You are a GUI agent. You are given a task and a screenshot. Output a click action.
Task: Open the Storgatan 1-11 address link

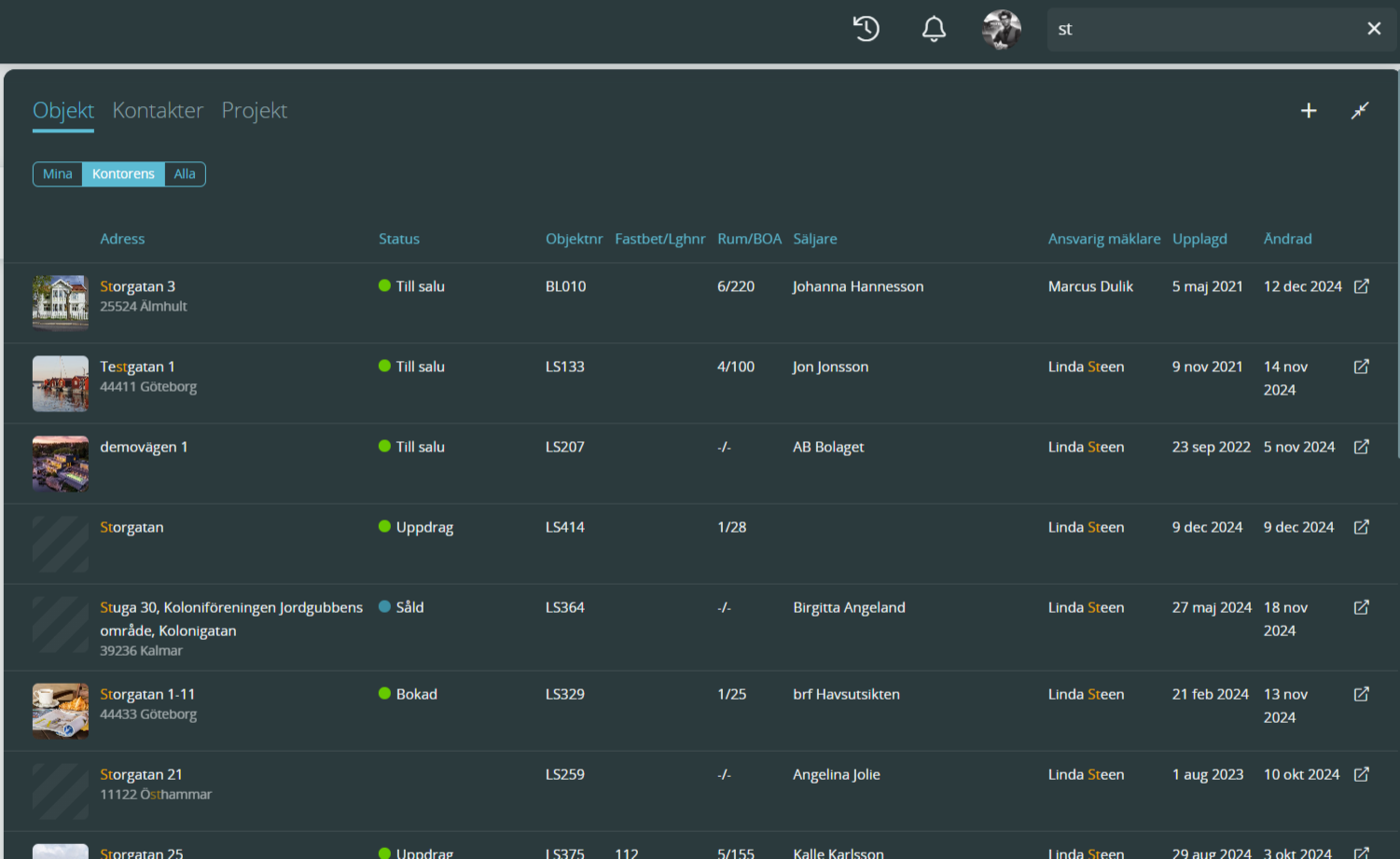coord(147,694)
